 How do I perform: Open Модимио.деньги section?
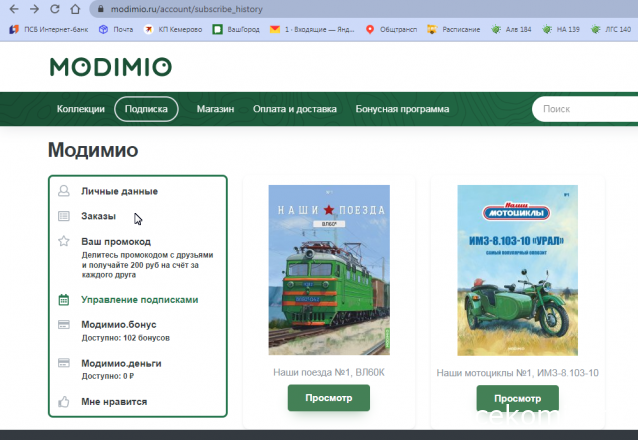[x=121, y=363]
